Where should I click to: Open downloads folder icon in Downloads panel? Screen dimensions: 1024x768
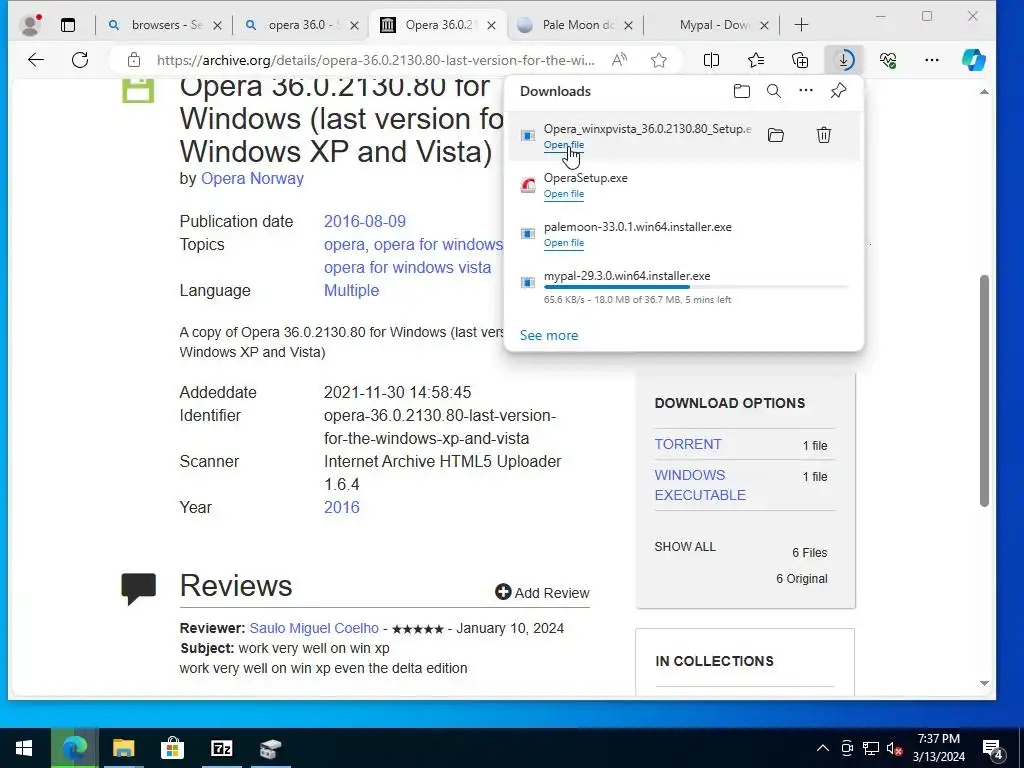[x=741, y=91]
